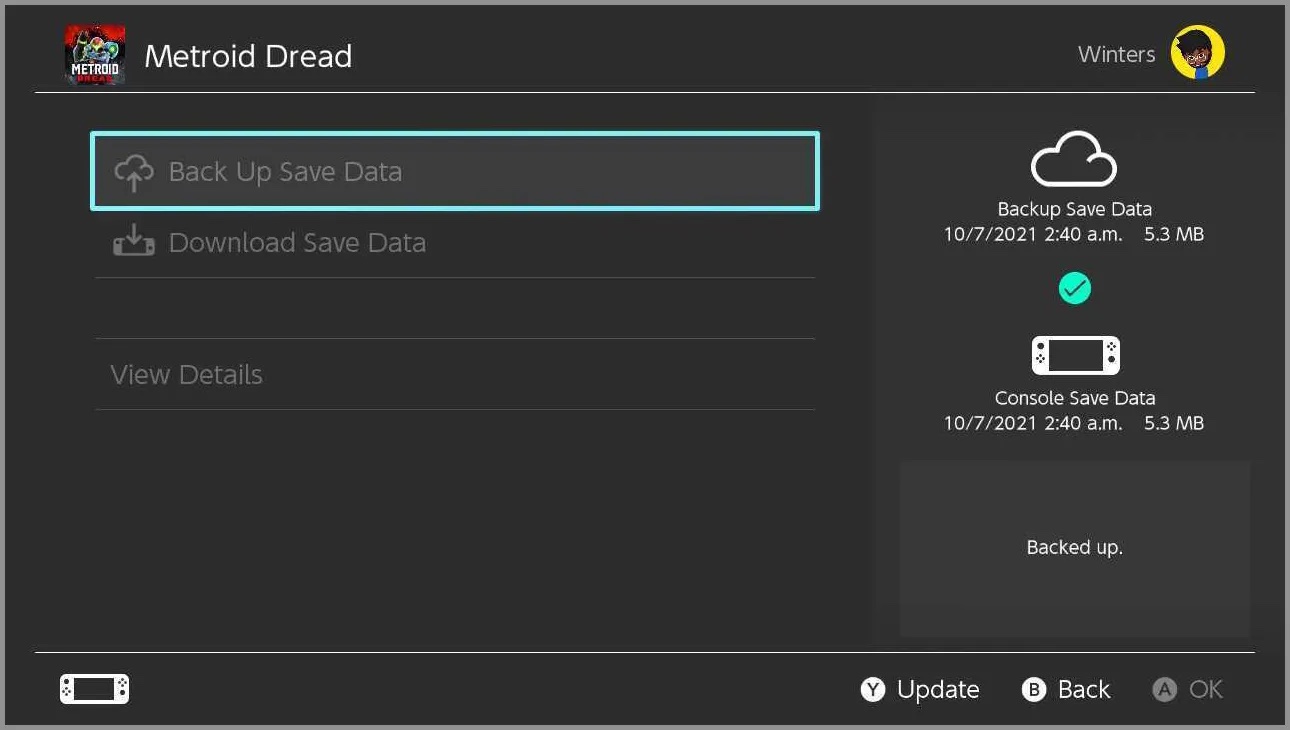The width and height of the screenshot is (1290, 730).
Task: Click the Backup Save Data cloud icon
Action: tap(1074, 158)
